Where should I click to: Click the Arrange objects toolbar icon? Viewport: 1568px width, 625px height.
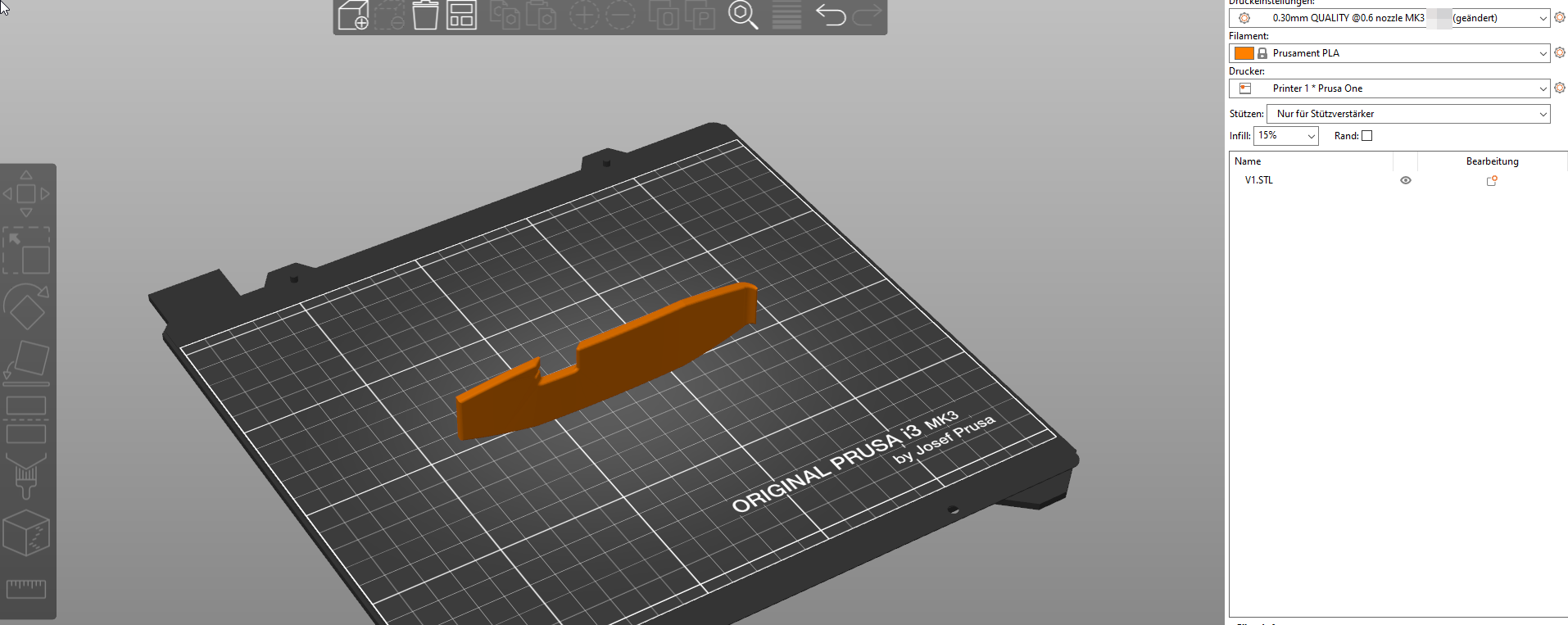462,15
